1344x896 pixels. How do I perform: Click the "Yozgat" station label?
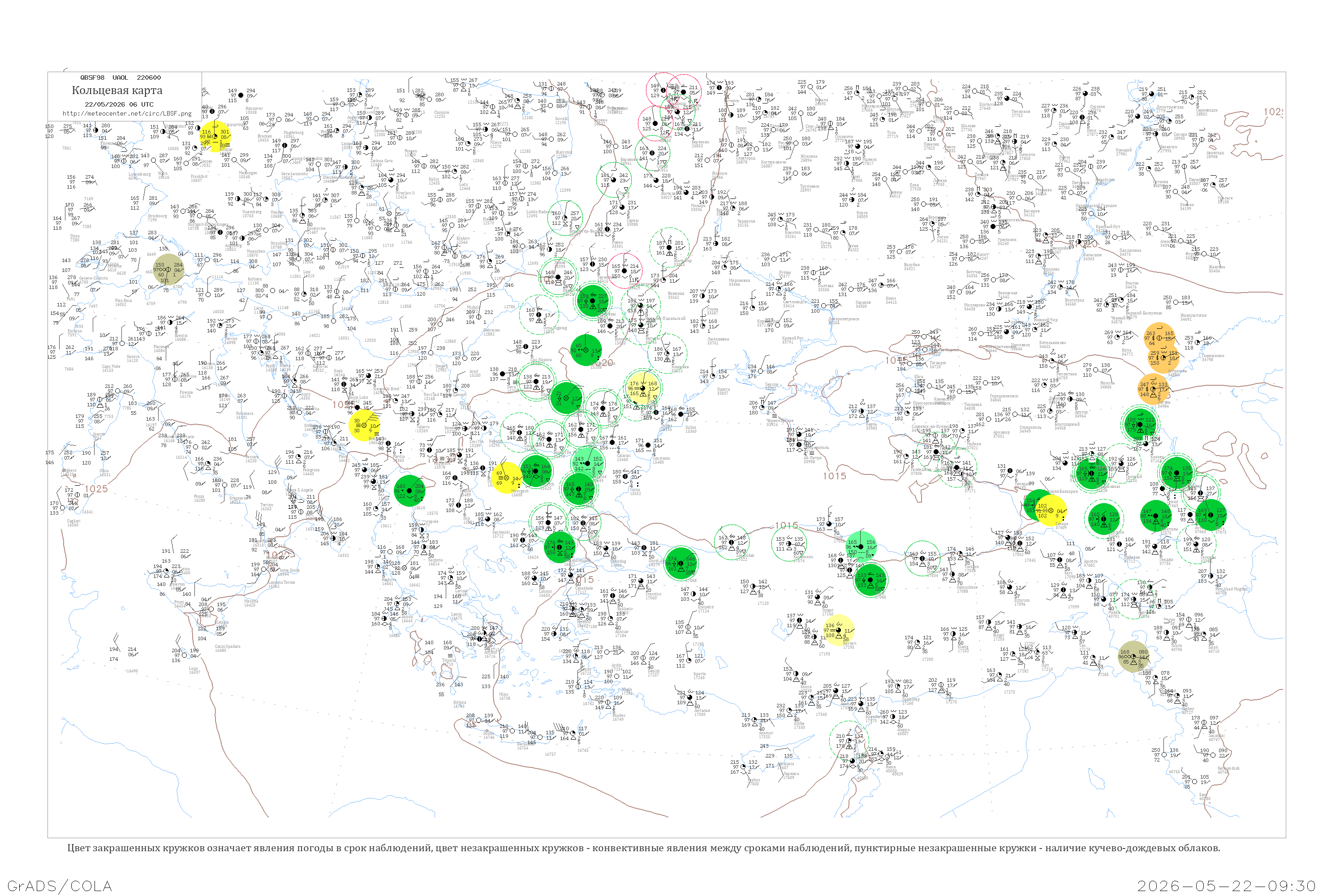[x=828, y=612]
